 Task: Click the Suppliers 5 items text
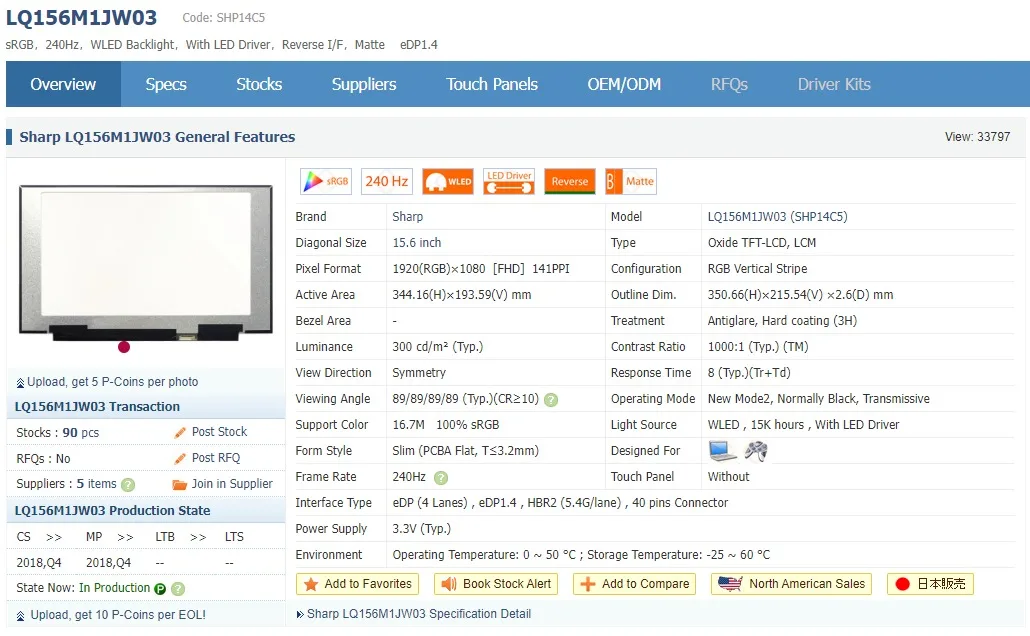(x=66, y=484)
